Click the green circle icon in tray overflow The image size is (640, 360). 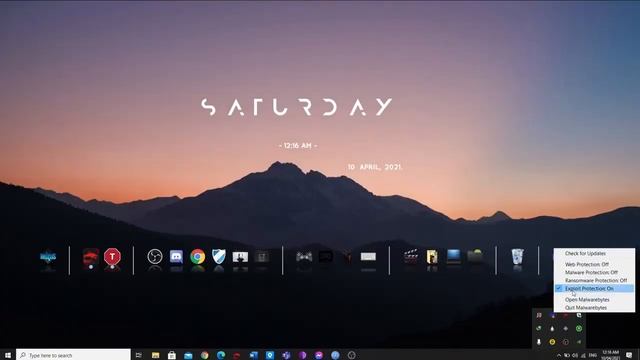(579, 329)
